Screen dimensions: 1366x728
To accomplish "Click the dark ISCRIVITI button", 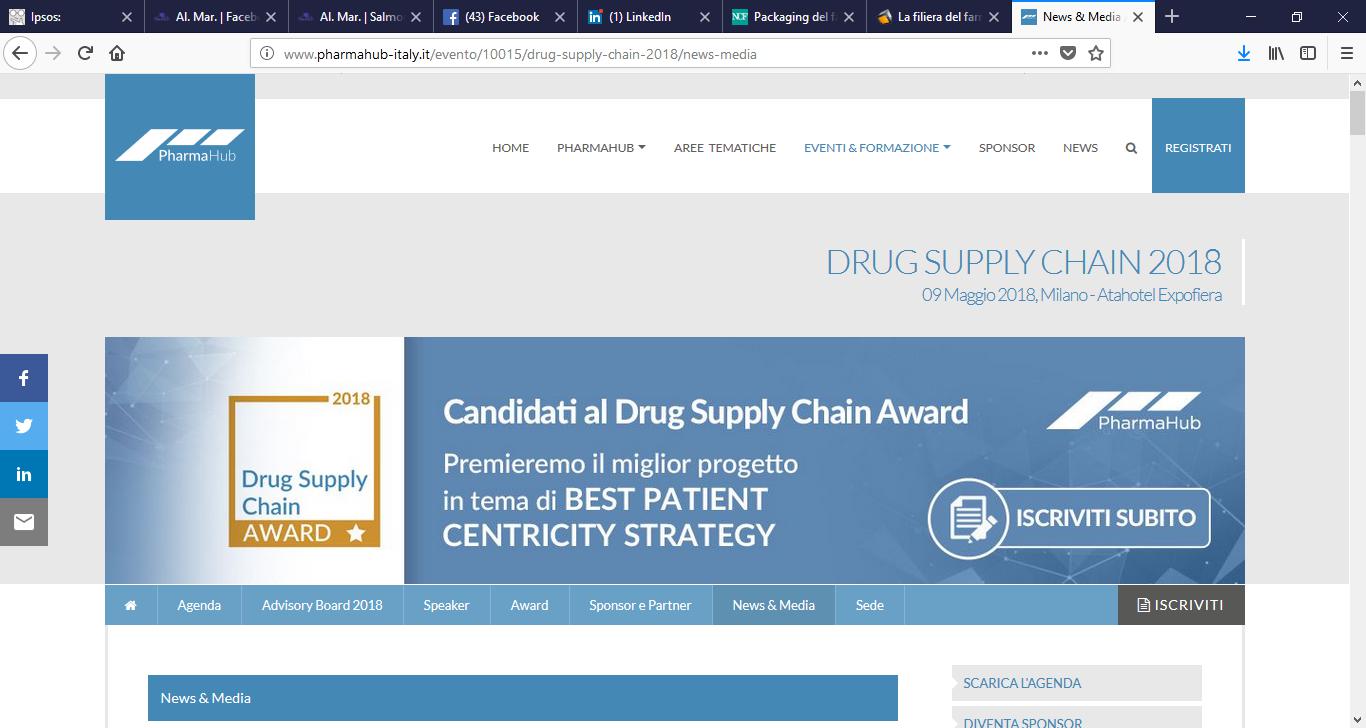I will tap(1181, 605).
